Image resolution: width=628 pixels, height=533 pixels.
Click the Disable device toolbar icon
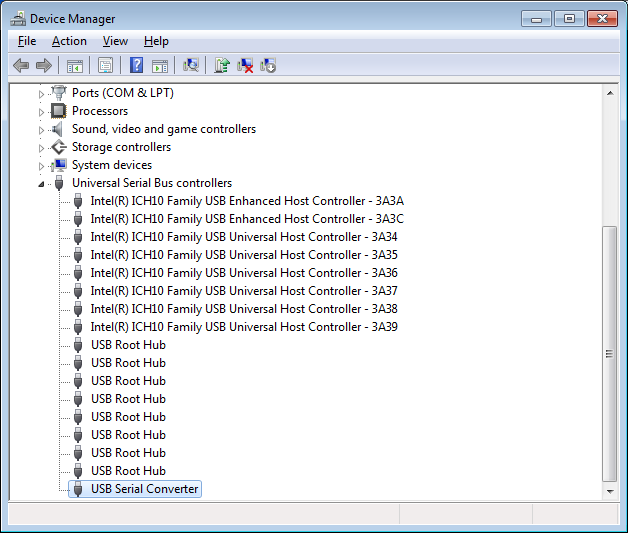pyautogui.click(x=268, y=65)
